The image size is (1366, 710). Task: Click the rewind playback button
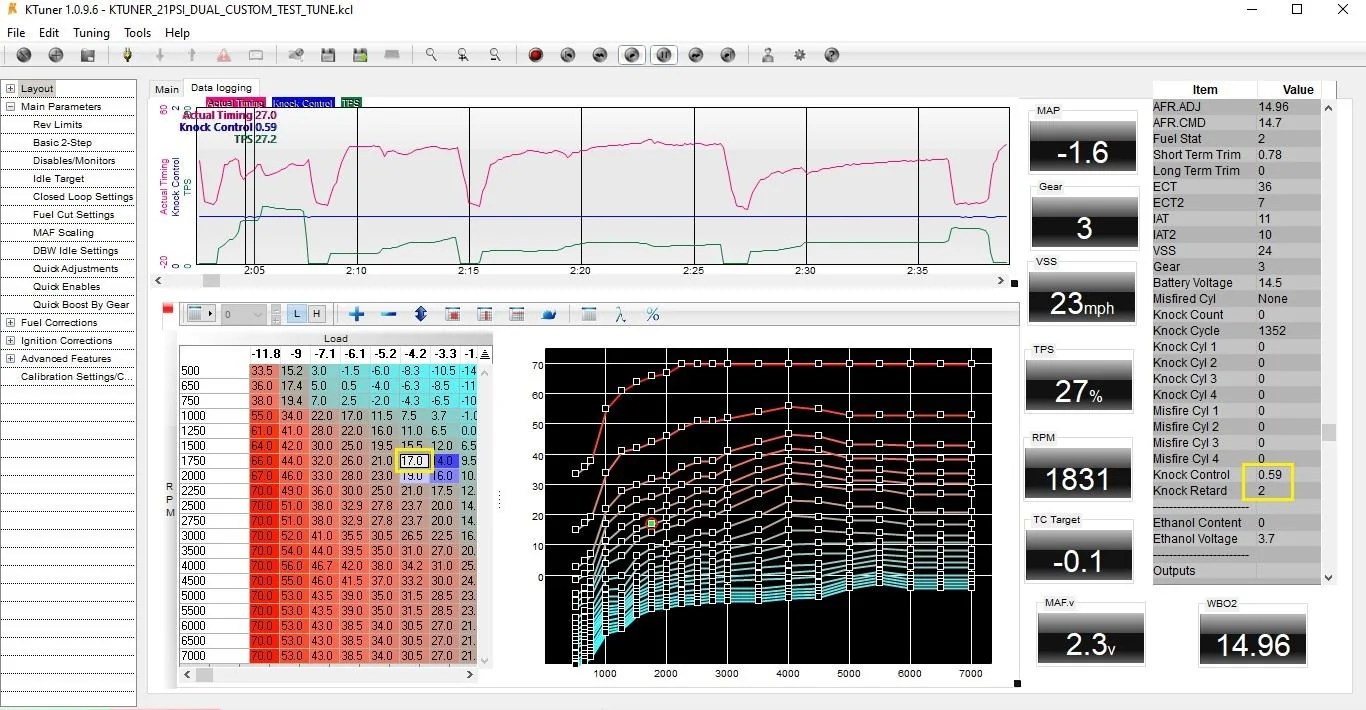(x=600, y=55)
